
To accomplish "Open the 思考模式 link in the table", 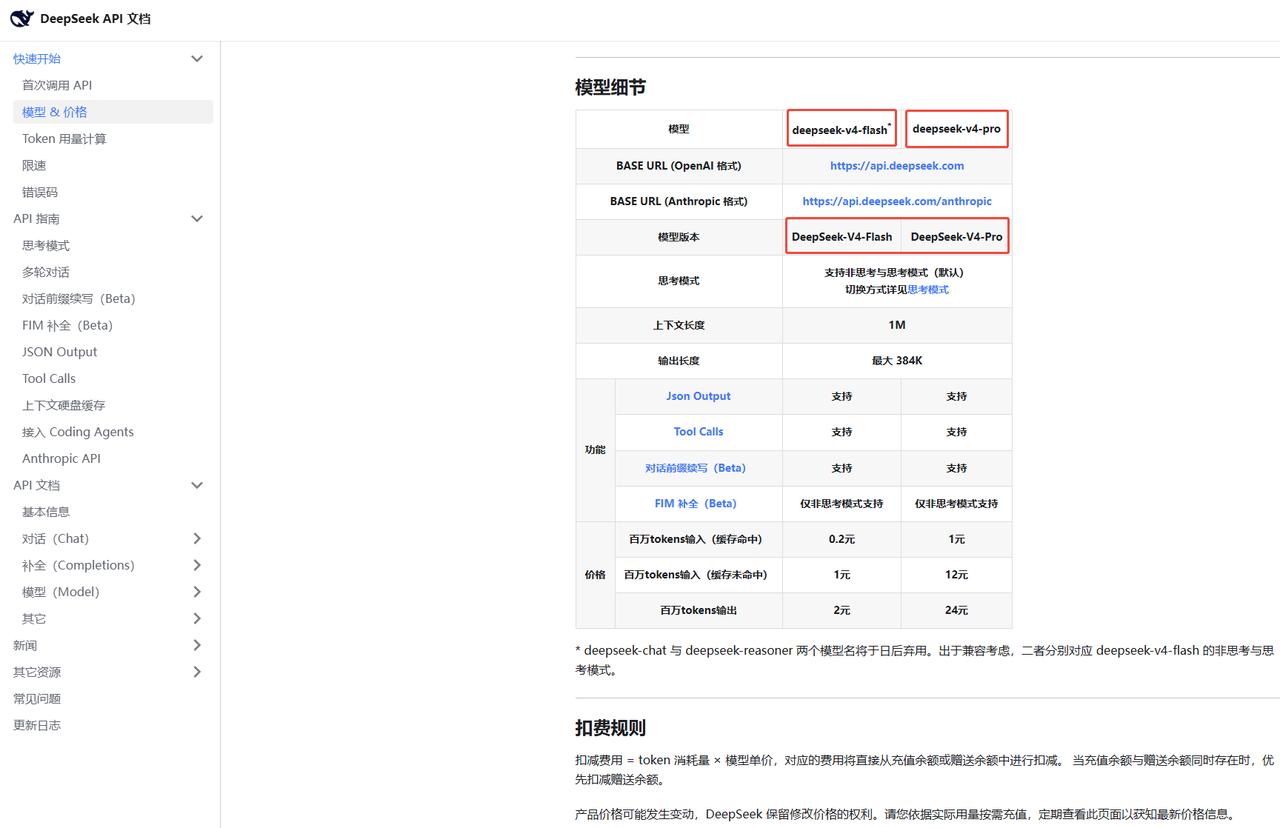I will tap(928, 290).
